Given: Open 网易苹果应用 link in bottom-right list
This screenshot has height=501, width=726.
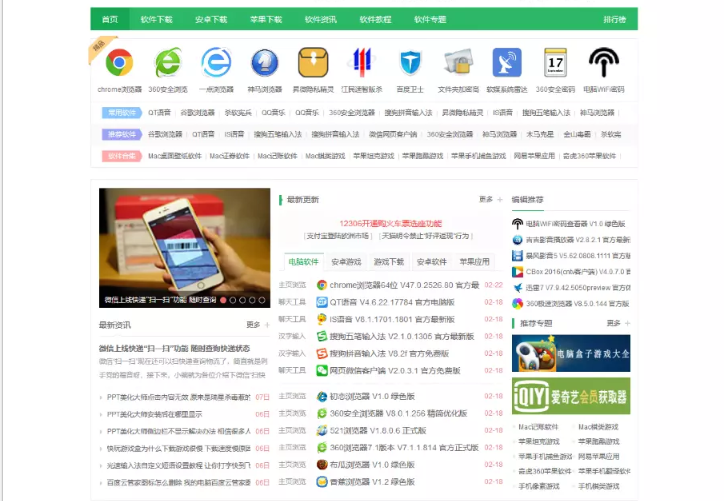Looking at the screenshot, I should coord(599,457).
